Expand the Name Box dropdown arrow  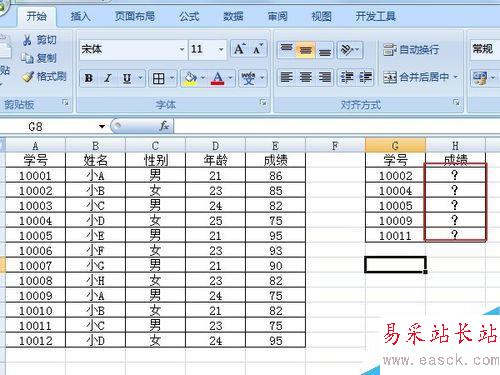(x=102, y=127)
